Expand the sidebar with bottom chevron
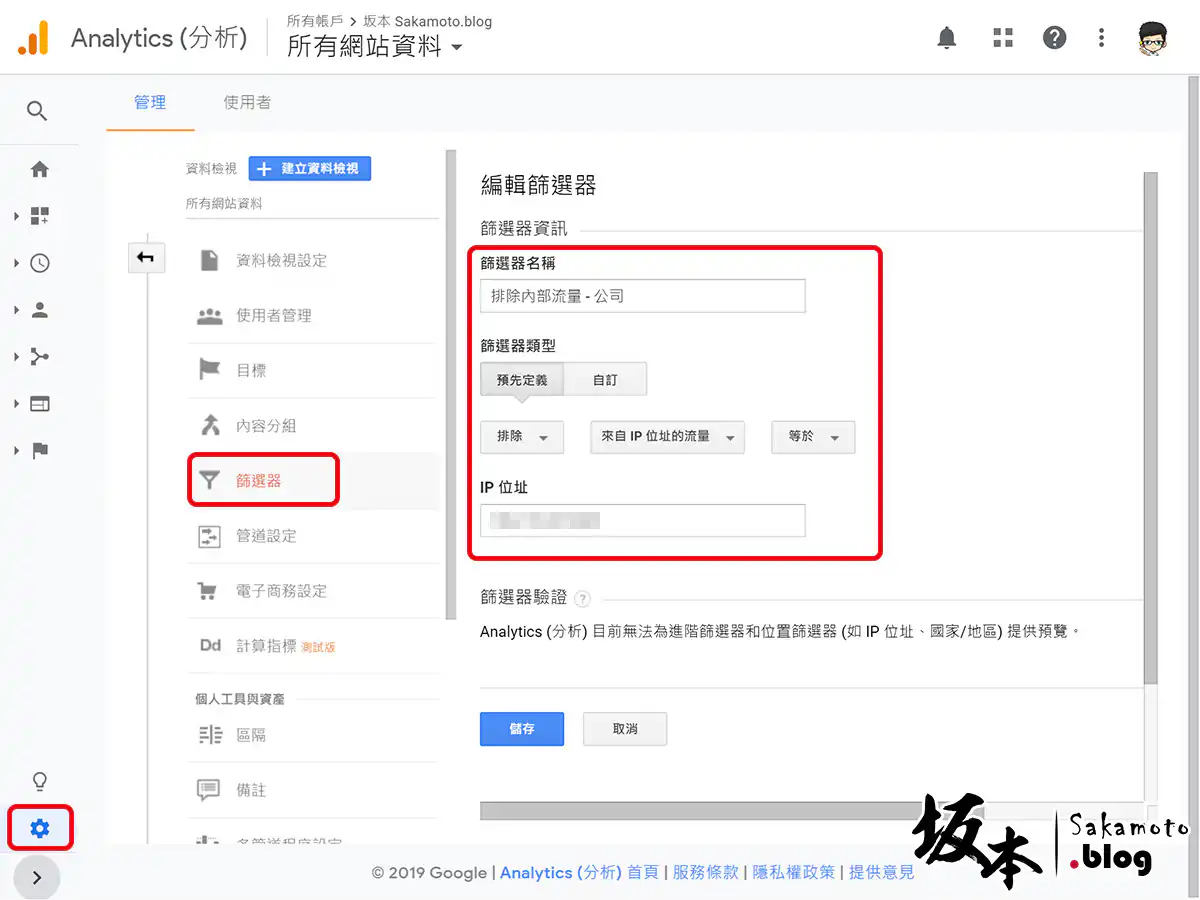This screenshot has height=900, width=1200. point(37,877)
